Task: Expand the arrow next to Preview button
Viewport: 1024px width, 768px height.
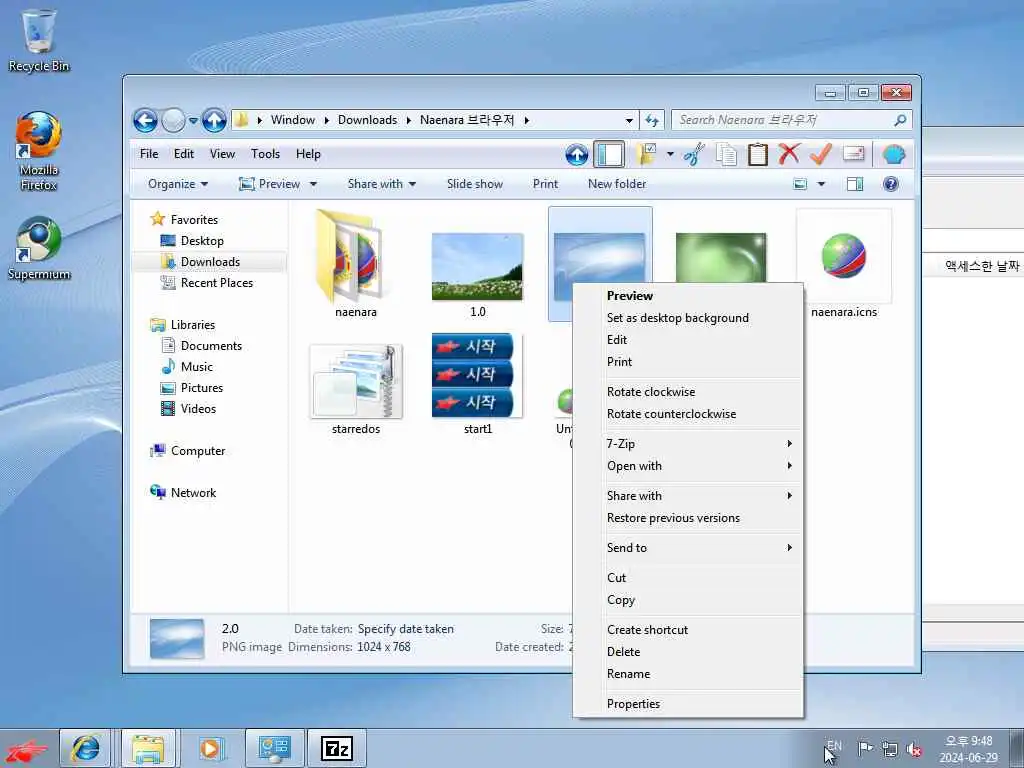Action: 313,184
